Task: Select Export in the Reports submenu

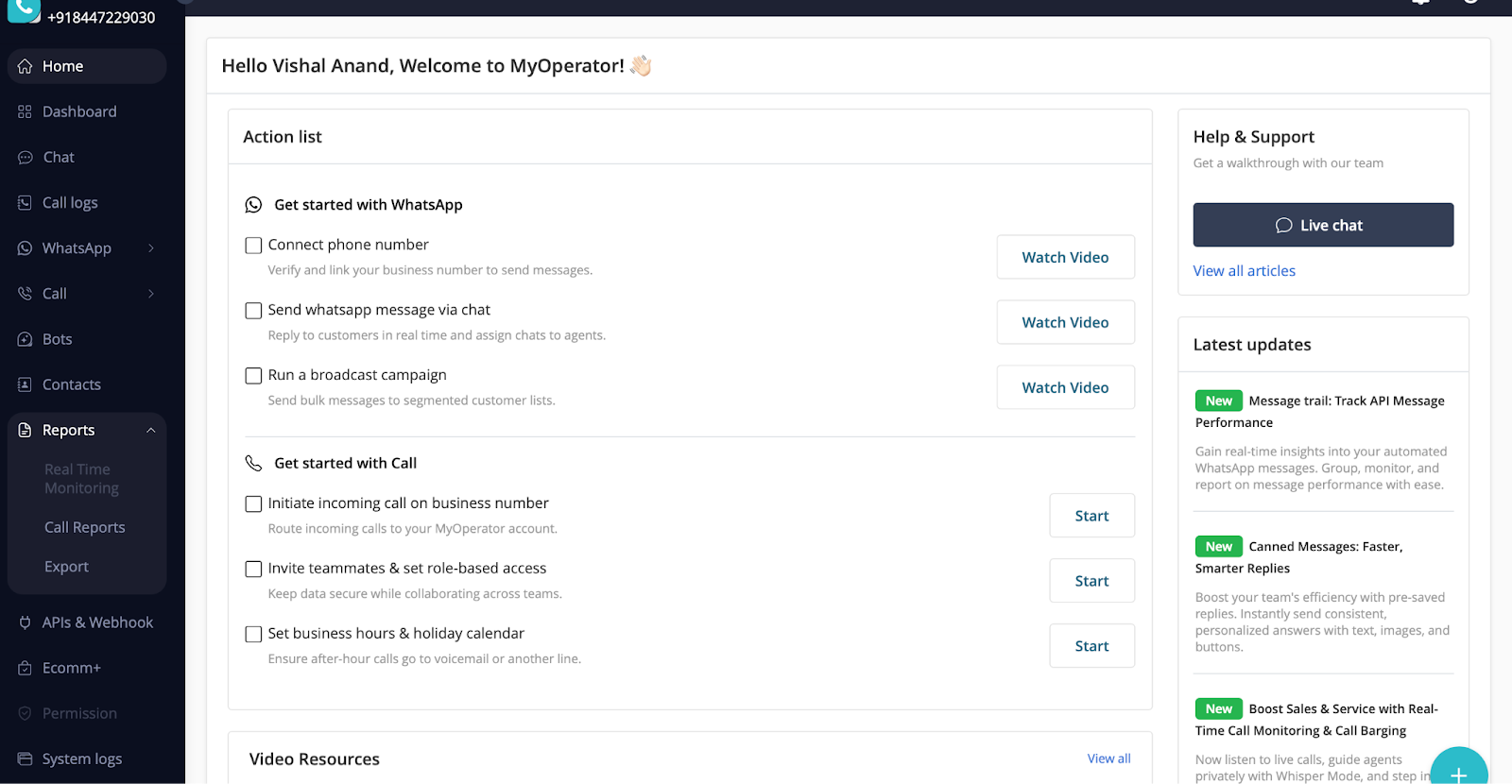Action: pyautogui.click(x=66, y=567)
